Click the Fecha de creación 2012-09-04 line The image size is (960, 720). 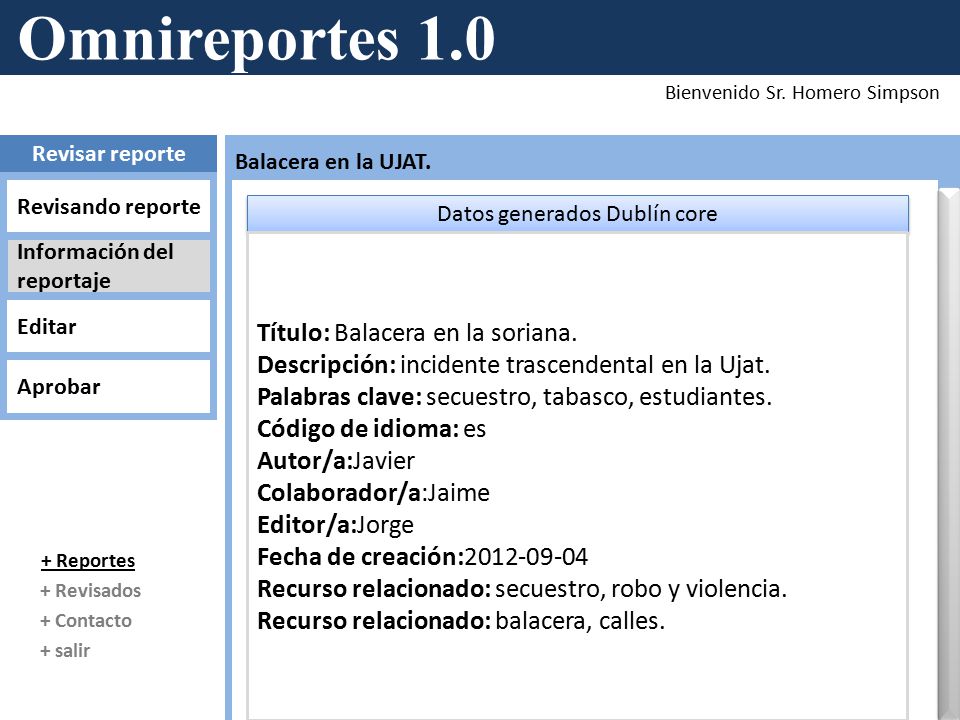point(422,557)
